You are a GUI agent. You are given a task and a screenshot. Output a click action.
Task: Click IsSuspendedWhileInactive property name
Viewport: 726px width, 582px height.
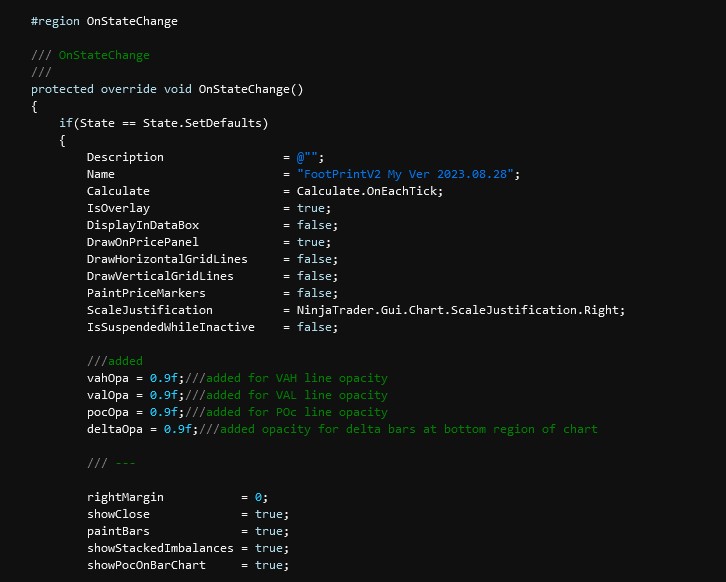170,327
